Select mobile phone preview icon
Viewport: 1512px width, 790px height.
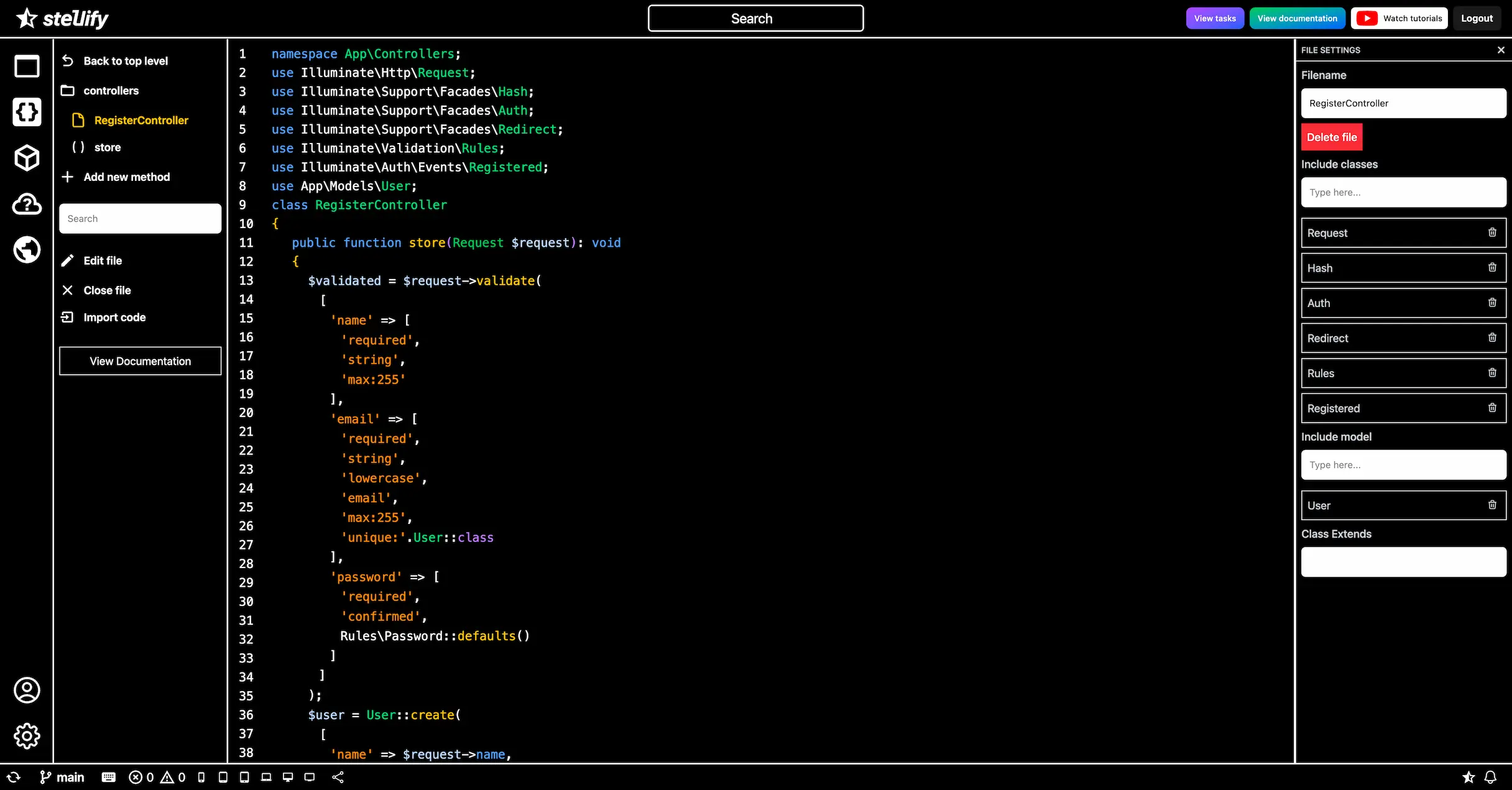tap(201, 777)
